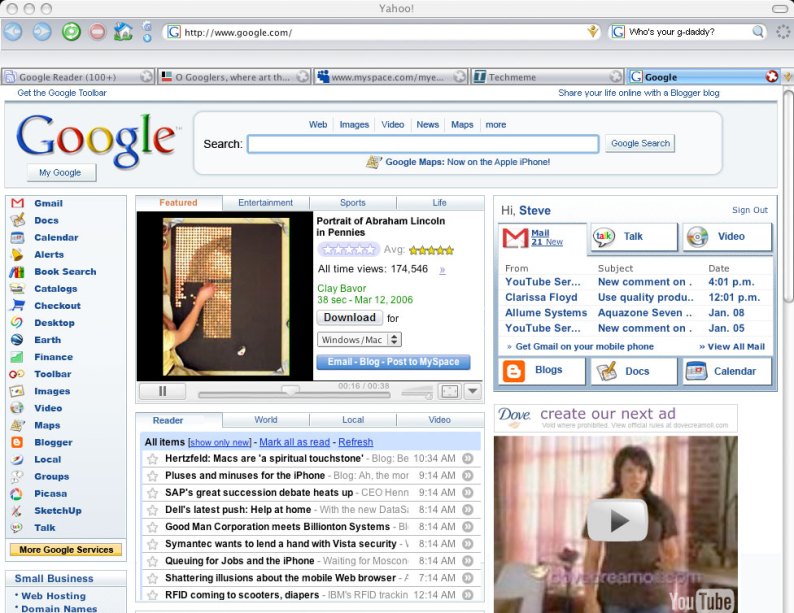This screenshot has width=794, height=613.
Task: Open Docs button in Steve panel
Action: 633,371
